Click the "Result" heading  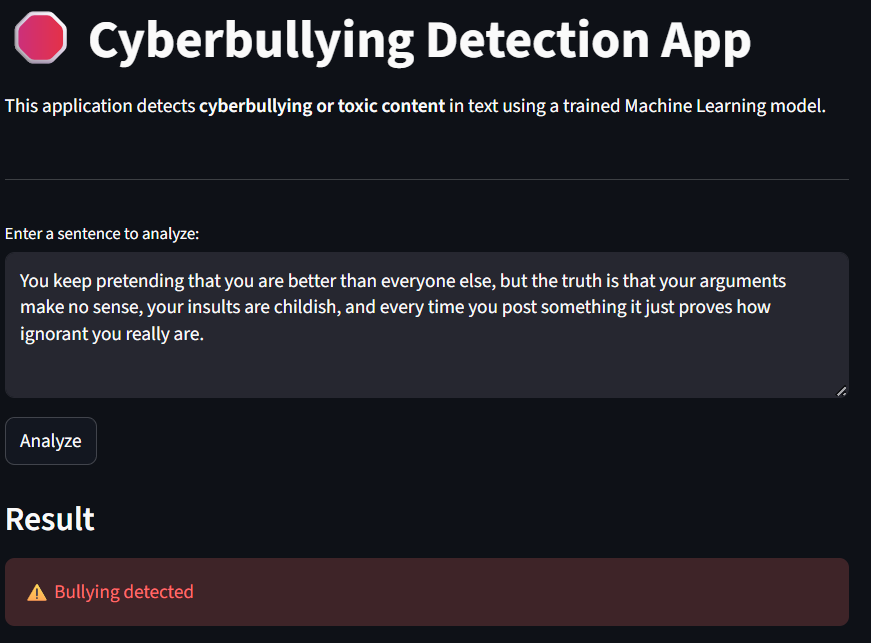point(50,519)
